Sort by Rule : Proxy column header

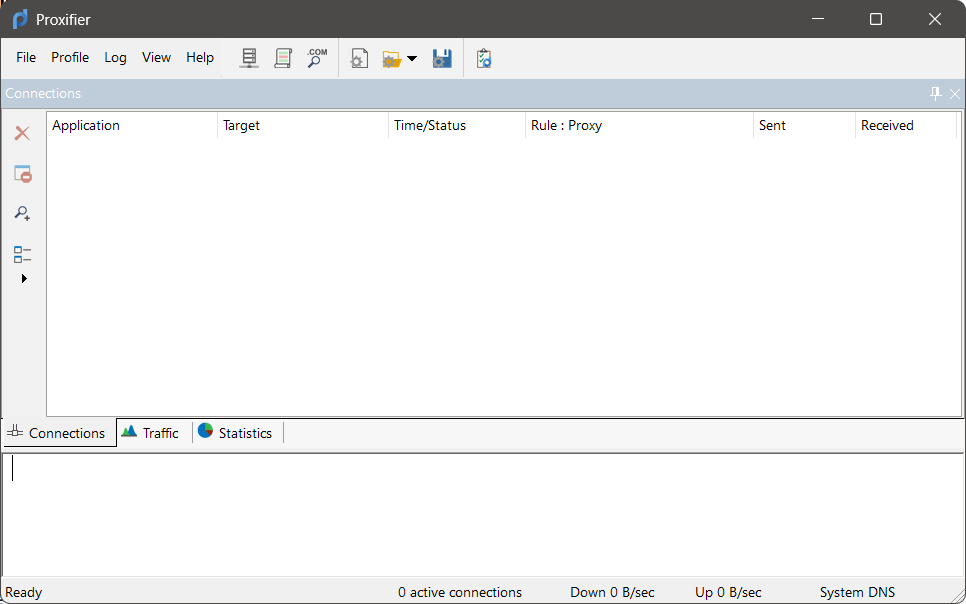[639, 125]
